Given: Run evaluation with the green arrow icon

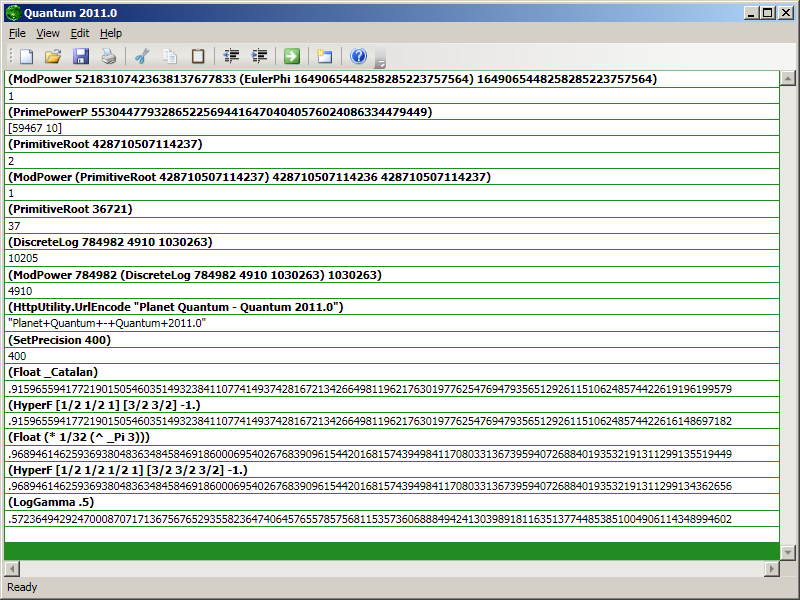Looking at the screenshot, I should (292, 57).
